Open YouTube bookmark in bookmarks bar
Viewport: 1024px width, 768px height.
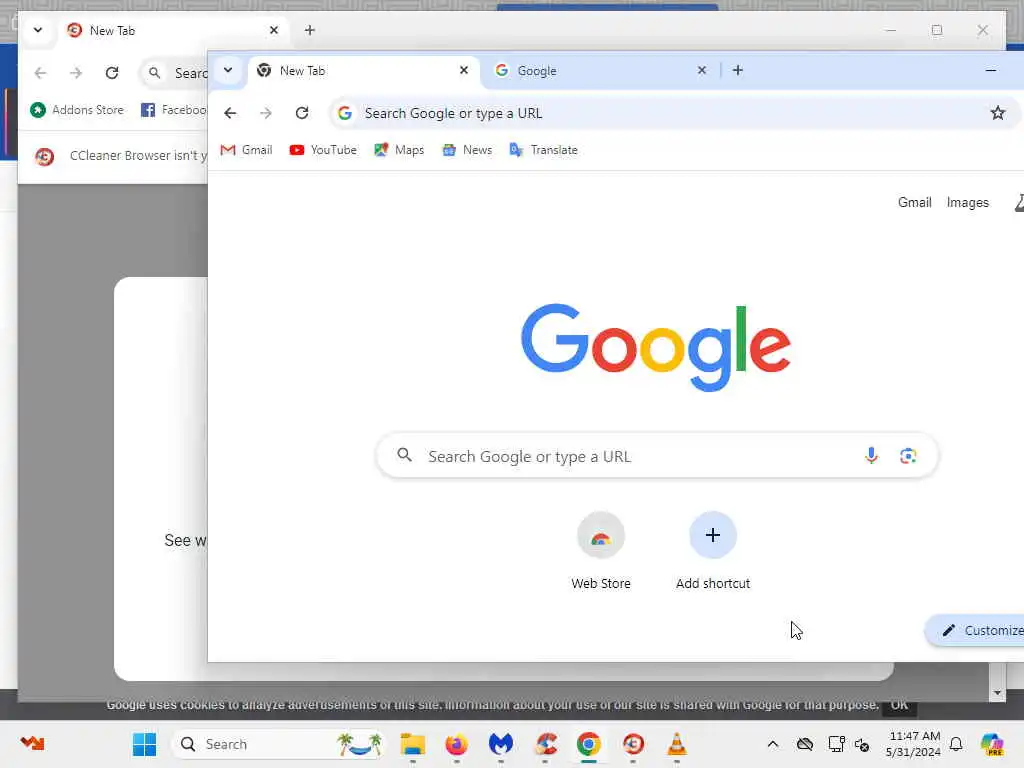click(323, 150)
